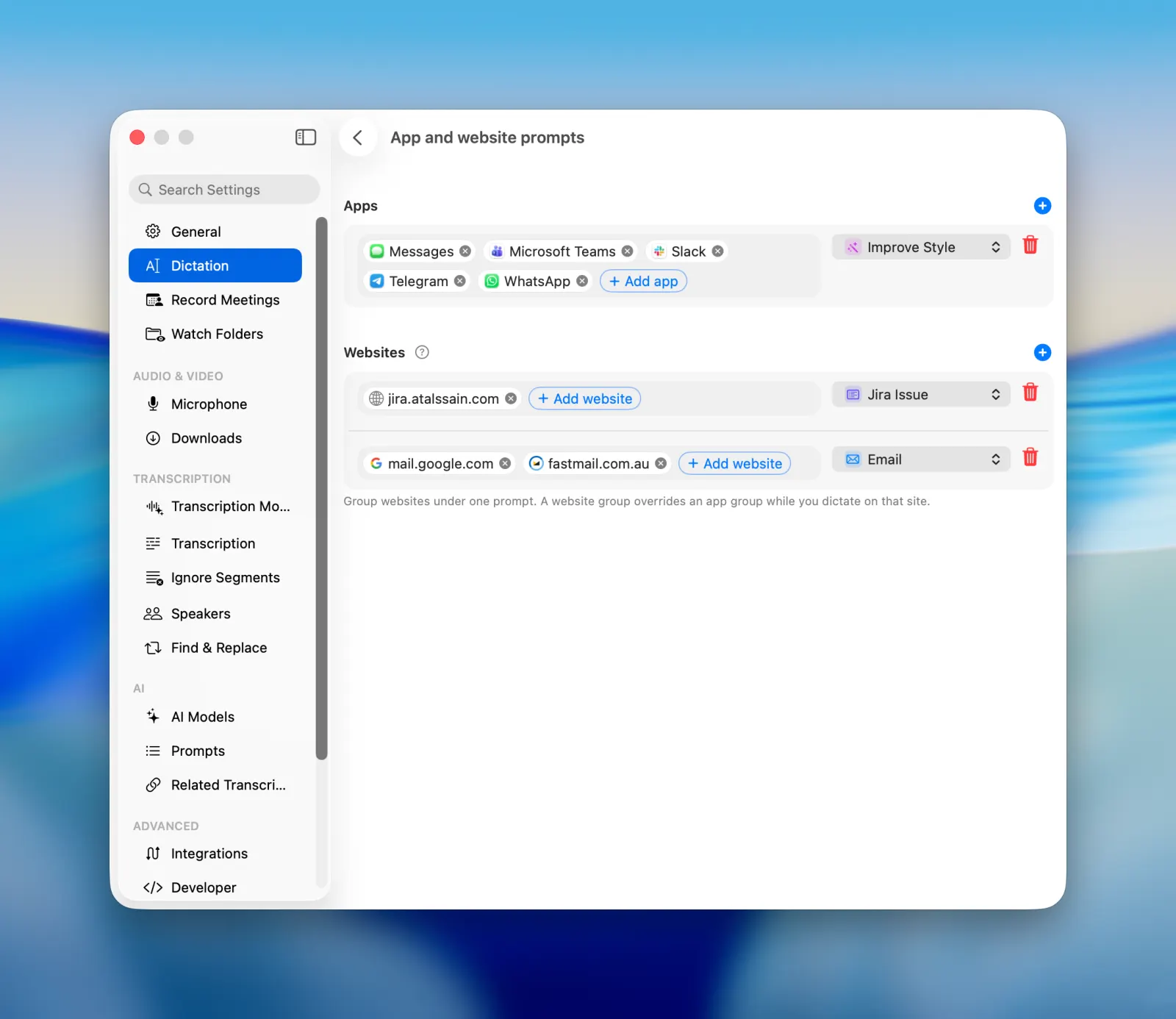Remove jira.atalssain.com website chip
Viewport: 1176px width, 1019px height.
pos(511,398)
